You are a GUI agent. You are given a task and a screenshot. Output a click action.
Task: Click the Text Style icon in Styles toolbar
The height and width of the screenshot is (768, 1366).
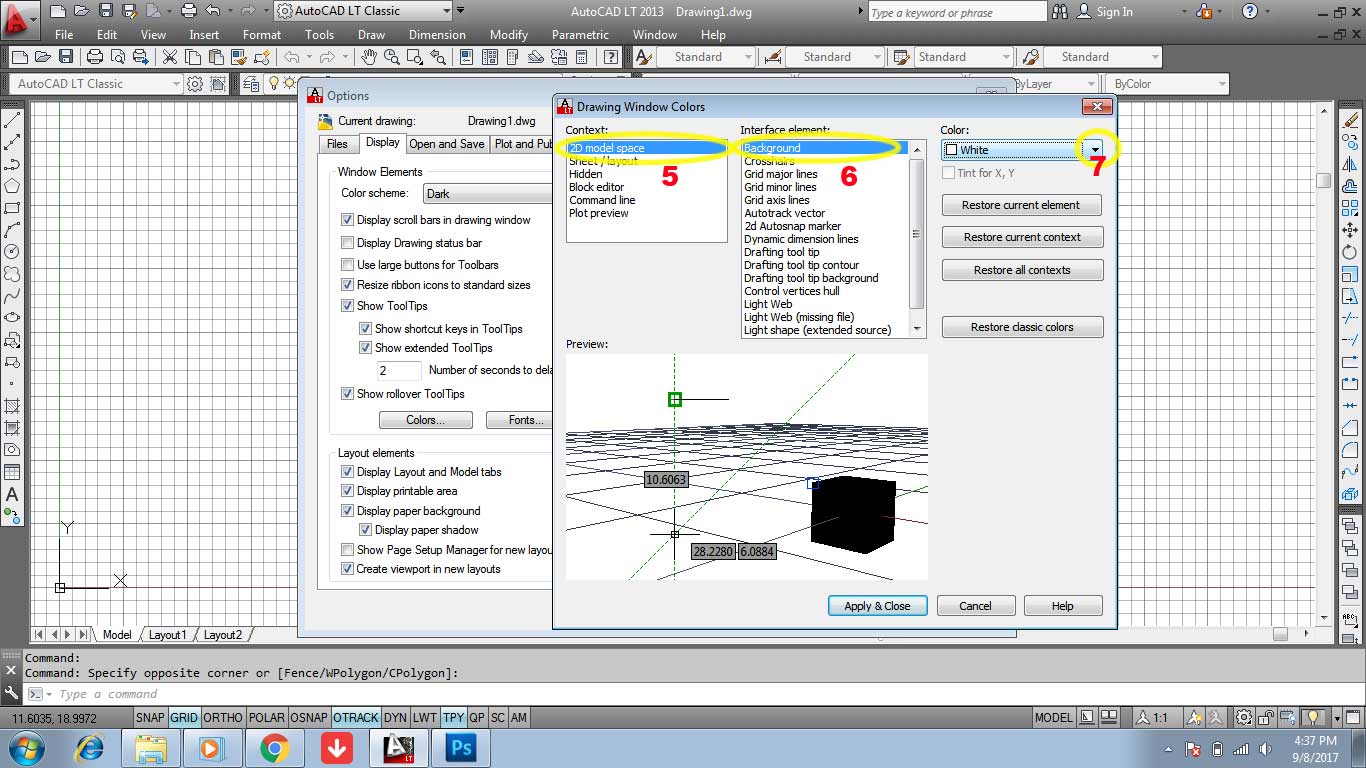click(x=643, y=57)
